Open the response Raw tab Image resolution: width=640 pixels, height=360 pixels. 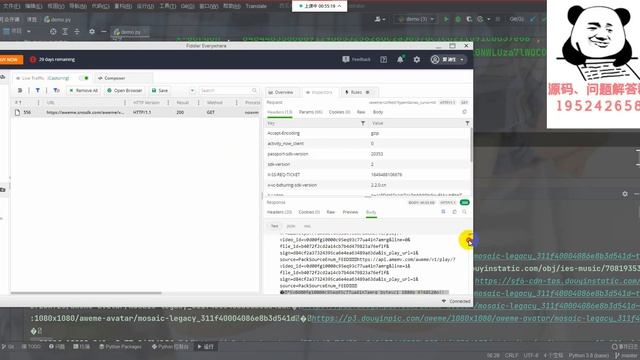331,212
